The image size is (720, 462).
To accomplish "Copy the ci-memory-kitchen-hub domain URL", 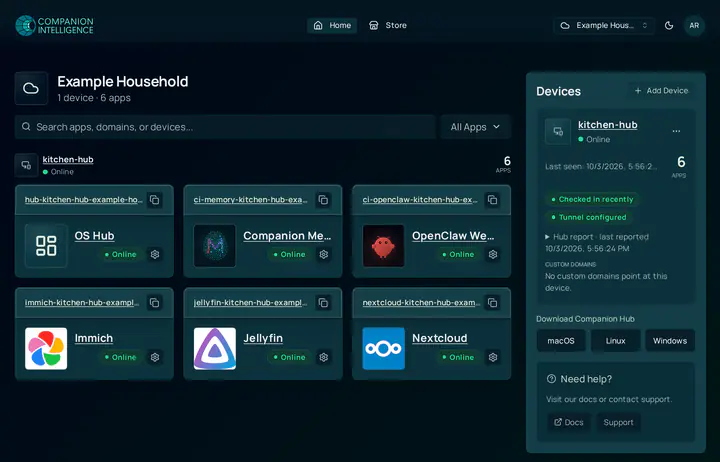I will (324, 200).
